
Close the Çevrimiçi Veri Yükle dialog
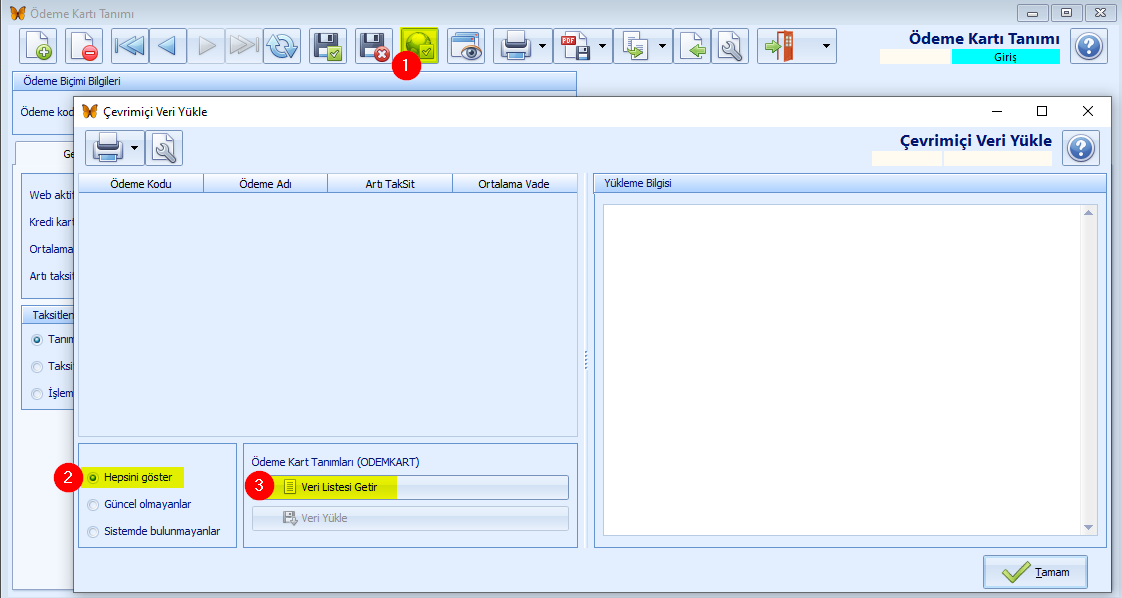point(1088,111)
